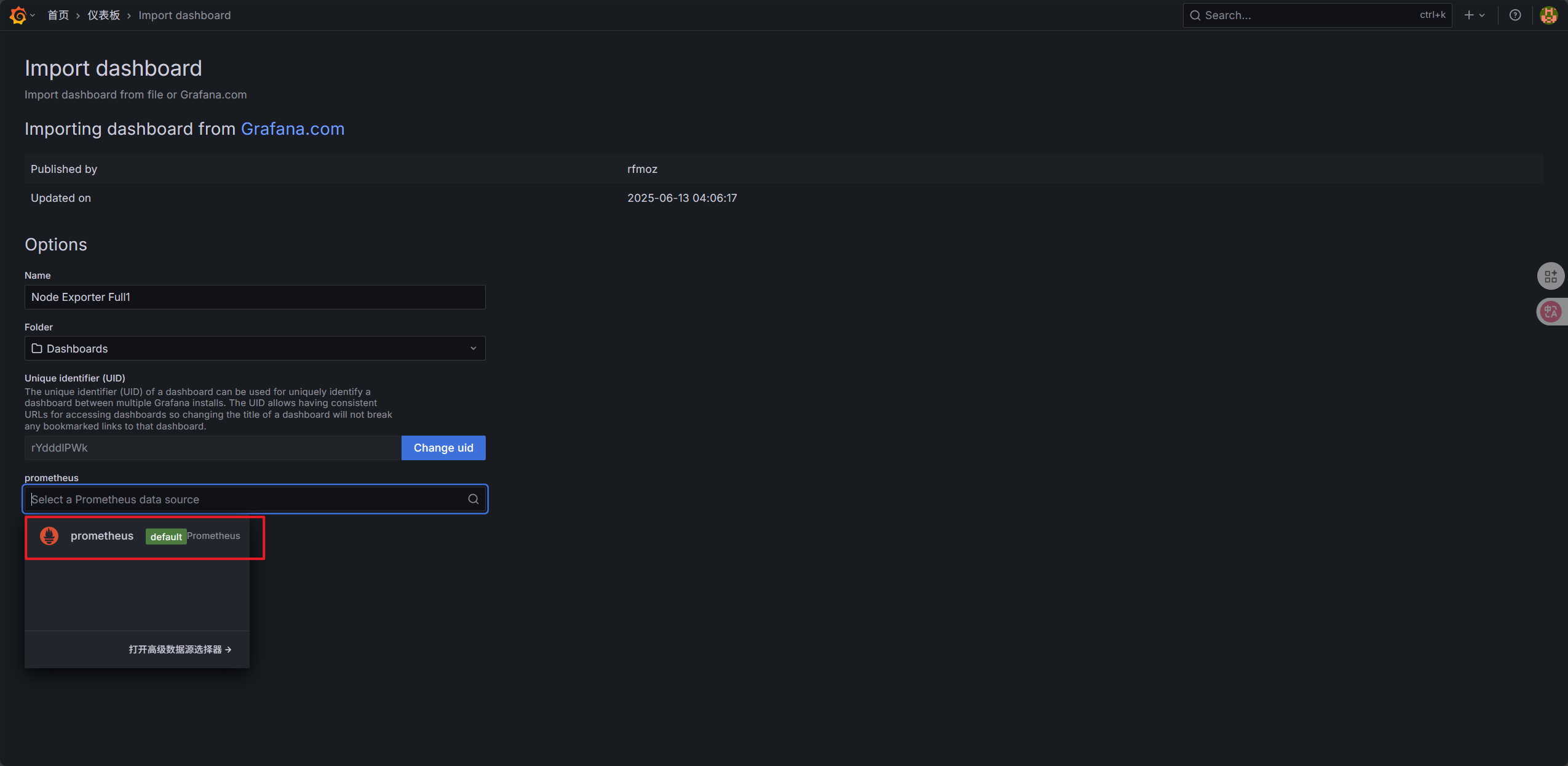Choose the prometheus data source option

coord(138,536)
